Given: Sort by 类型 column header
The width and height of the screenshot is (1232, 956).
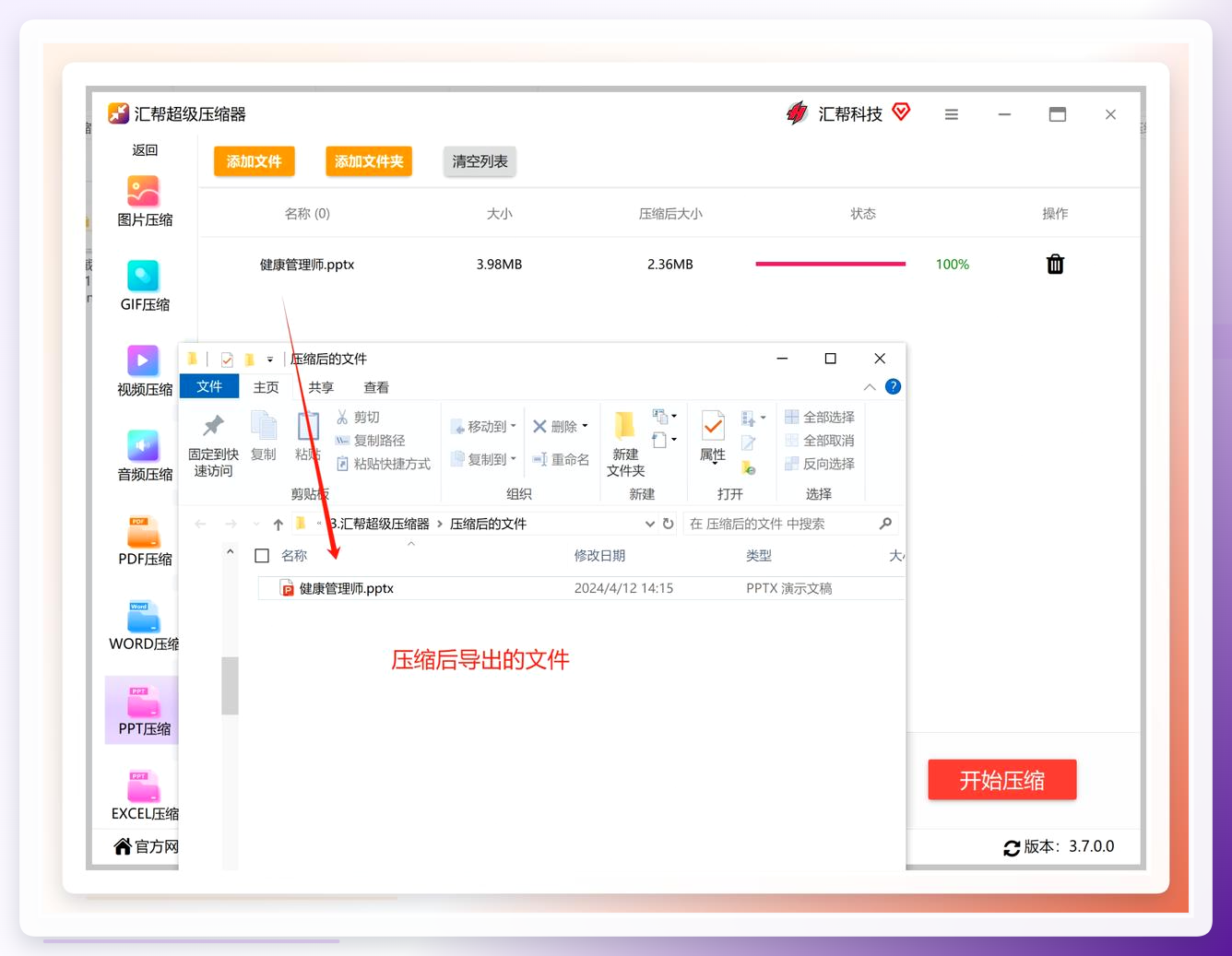Looking at the screenshot, I should click(x=759, y=556).
